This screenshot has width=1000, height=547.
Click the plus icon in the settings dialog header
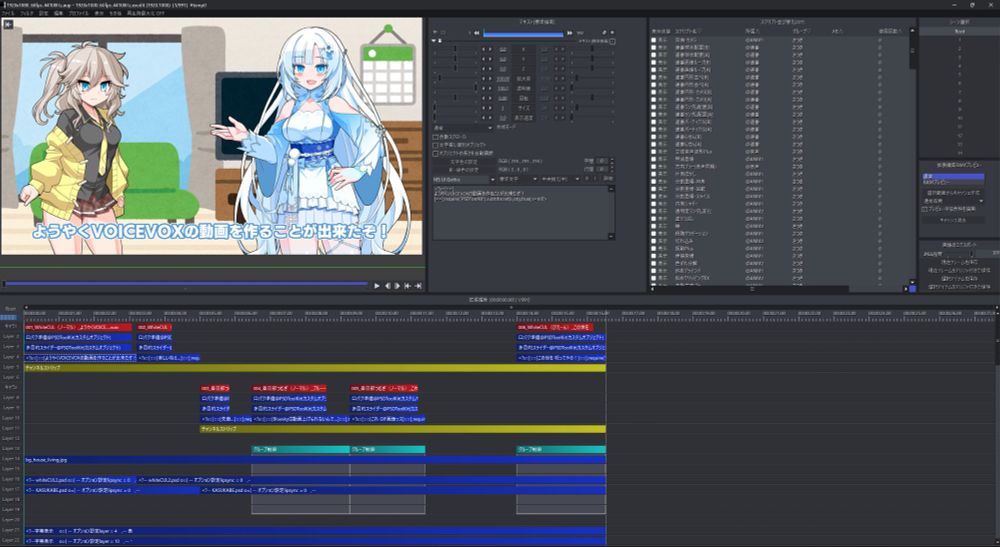coord(612,33)
